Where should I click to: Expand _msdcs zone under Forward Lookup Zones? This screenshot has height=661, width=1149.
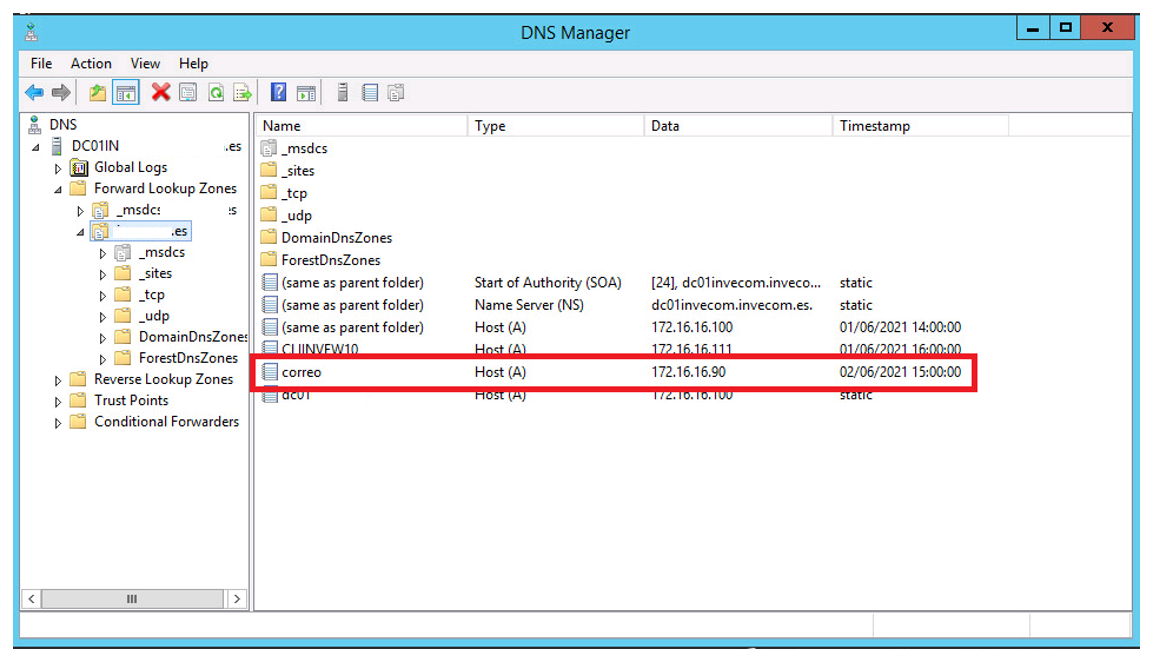[x=81, y=211]
